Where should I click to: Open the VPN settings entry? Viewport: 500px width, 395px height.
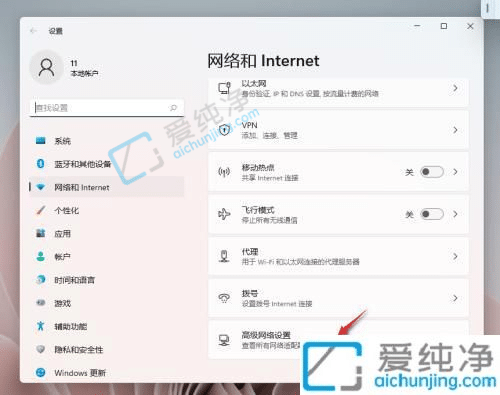pyautogui.click(x=338, y=130)
